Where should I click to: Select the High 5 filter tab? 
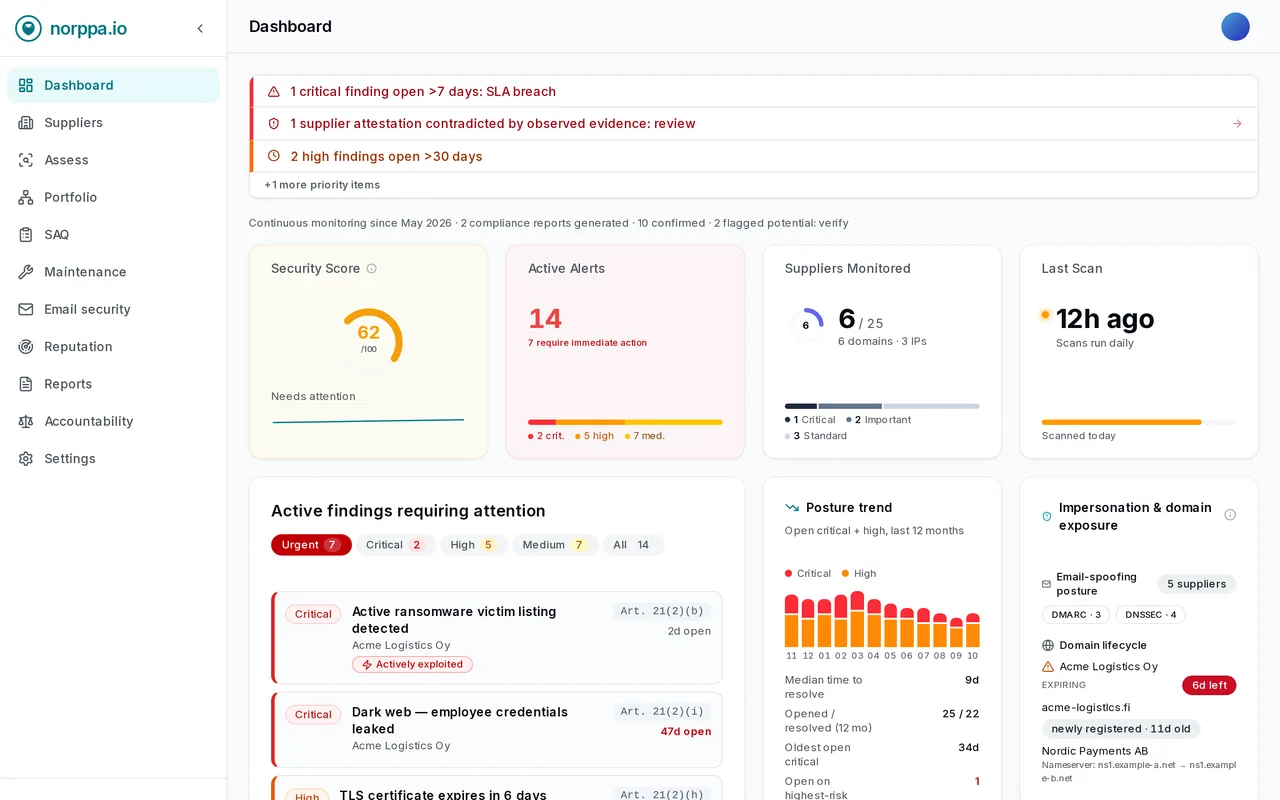click(474, 545)
